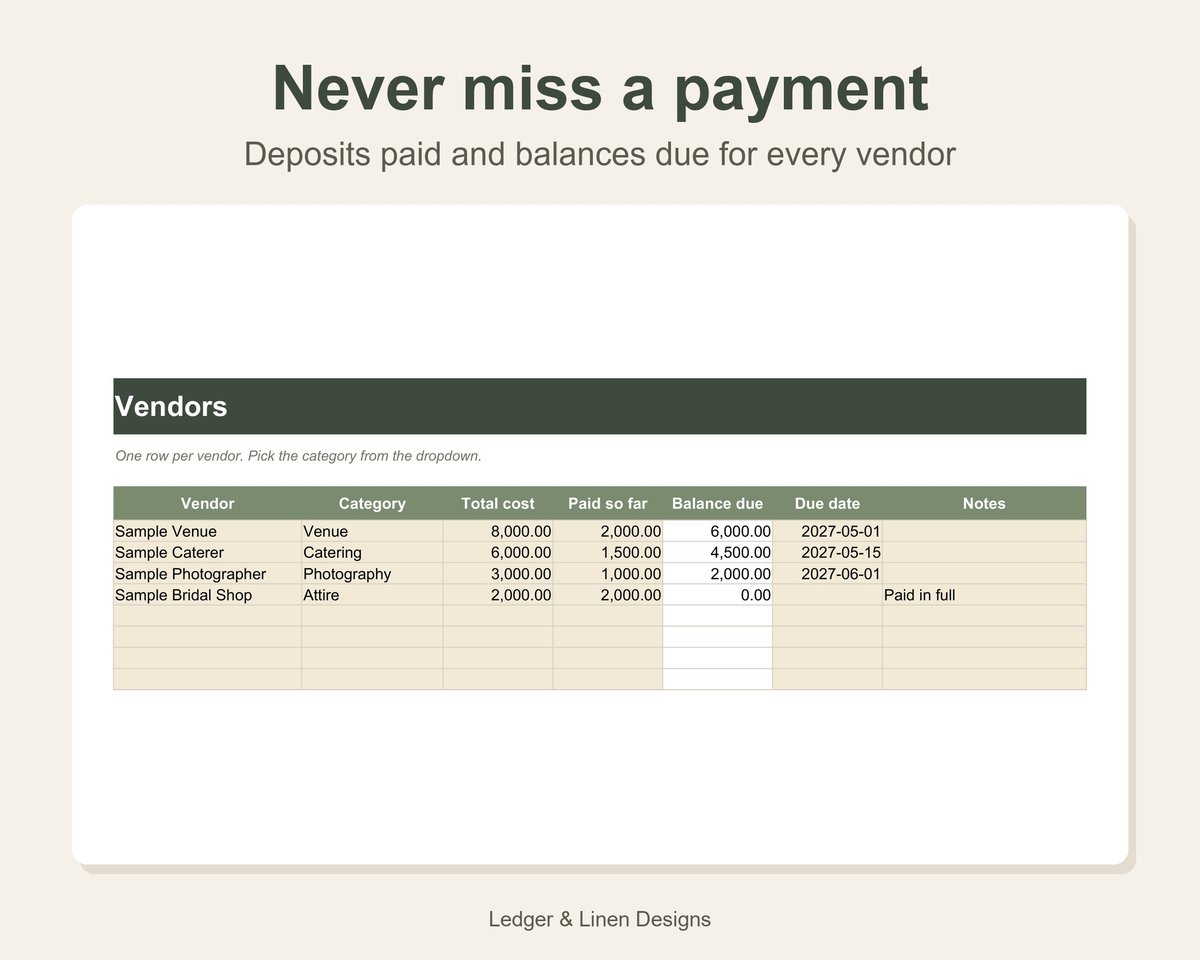The height and width of the screenshot is (960, 1200).
Task: Select the "Attire" category cell
Action: click(372, 594)
